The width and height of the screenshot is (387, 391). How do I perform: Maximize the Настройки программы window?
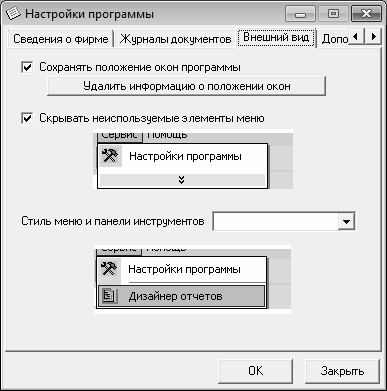point(333,14)
